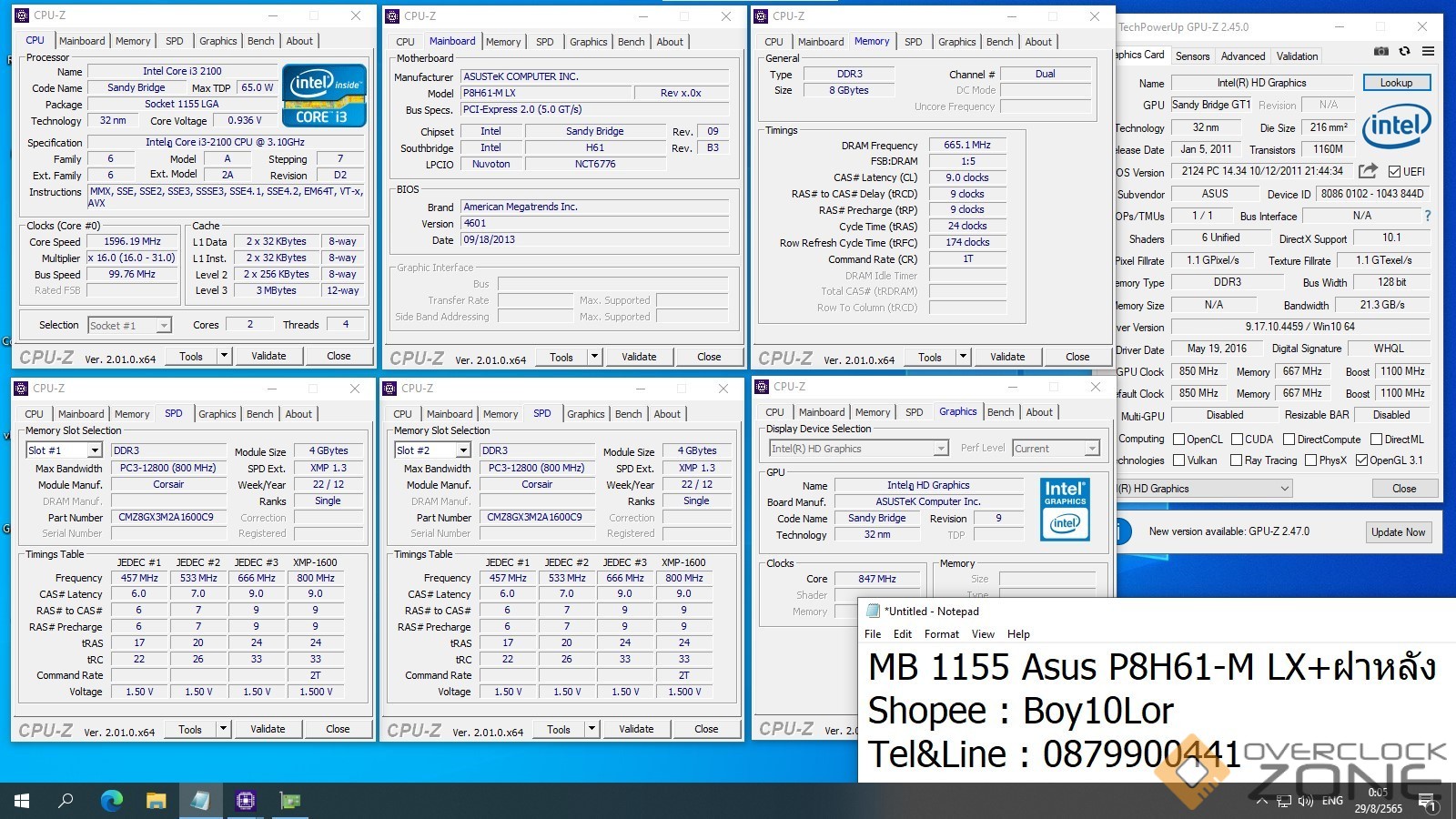1456x819 pixels.
Task: Open the GPU-Z hamburger menu
Action: (1428, 52)
